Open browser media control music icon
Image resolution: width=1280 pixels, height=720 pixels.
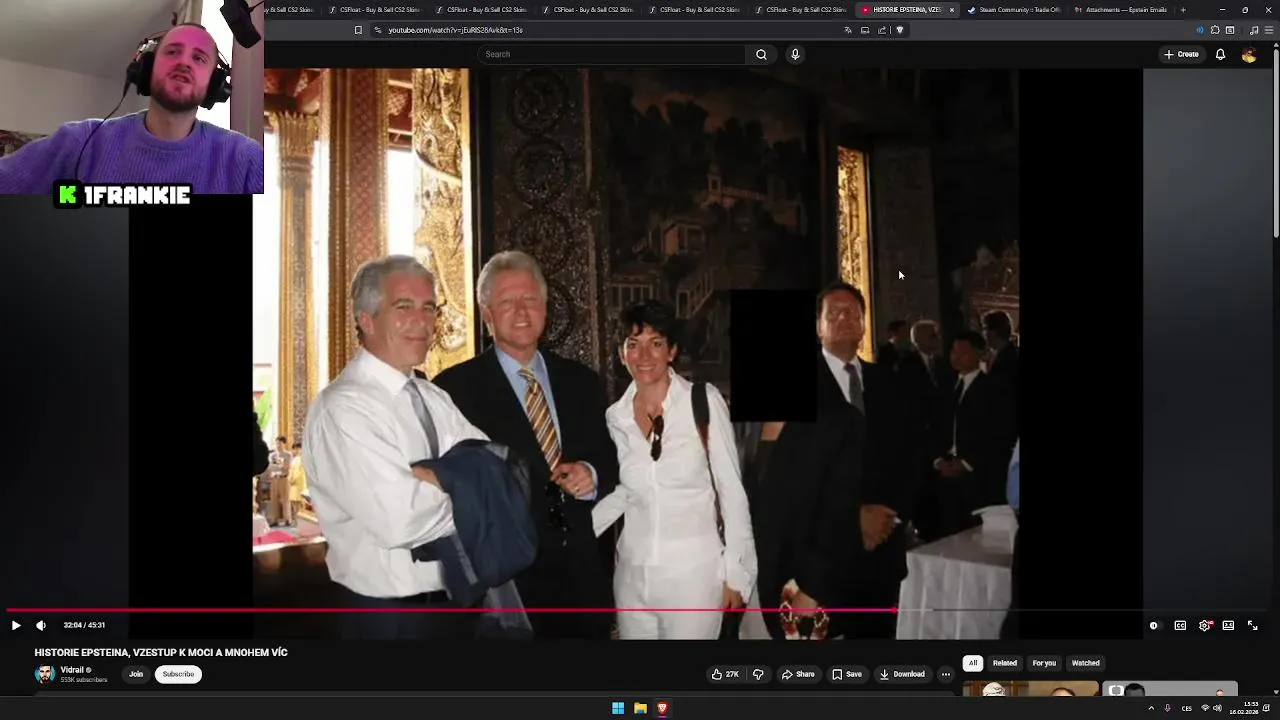point(1254,30)
